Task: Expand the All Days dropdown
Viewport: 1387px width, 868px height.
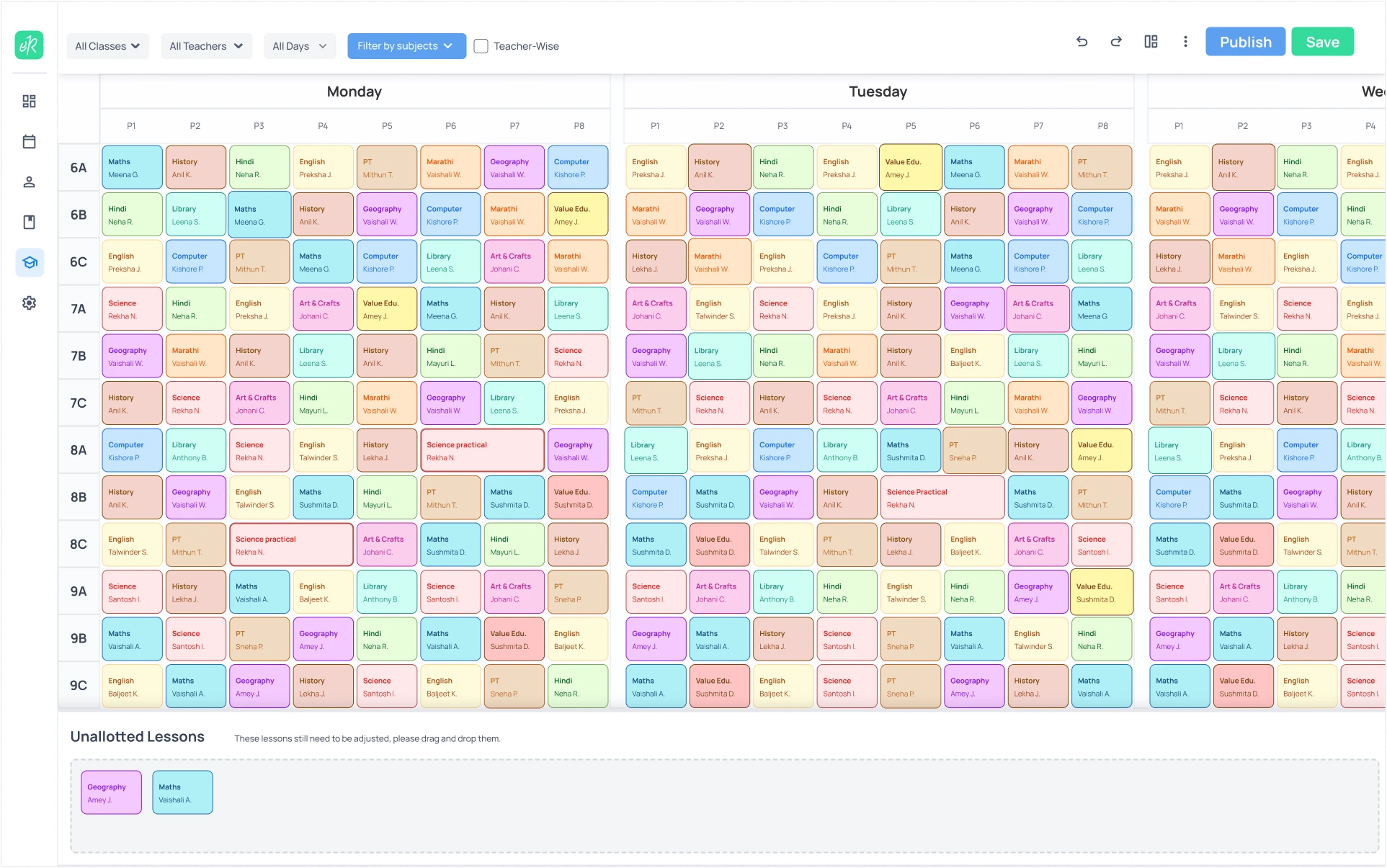Action: 300,46
